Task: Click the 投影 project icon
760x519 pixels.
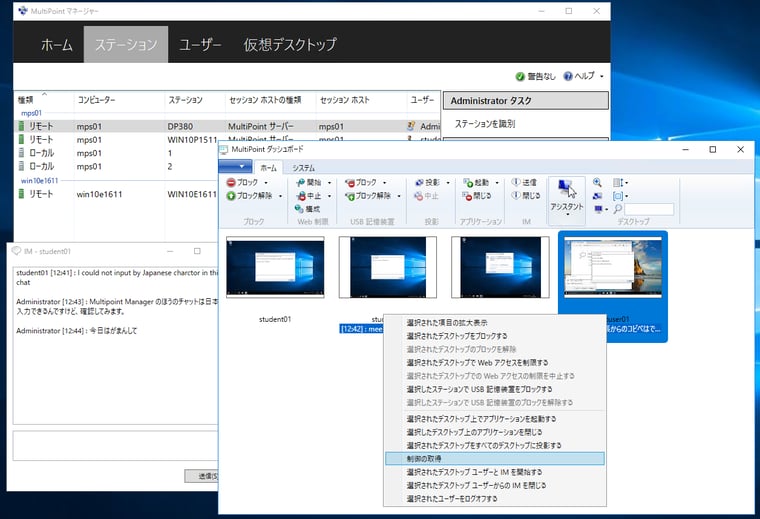Action: (418, 183)
